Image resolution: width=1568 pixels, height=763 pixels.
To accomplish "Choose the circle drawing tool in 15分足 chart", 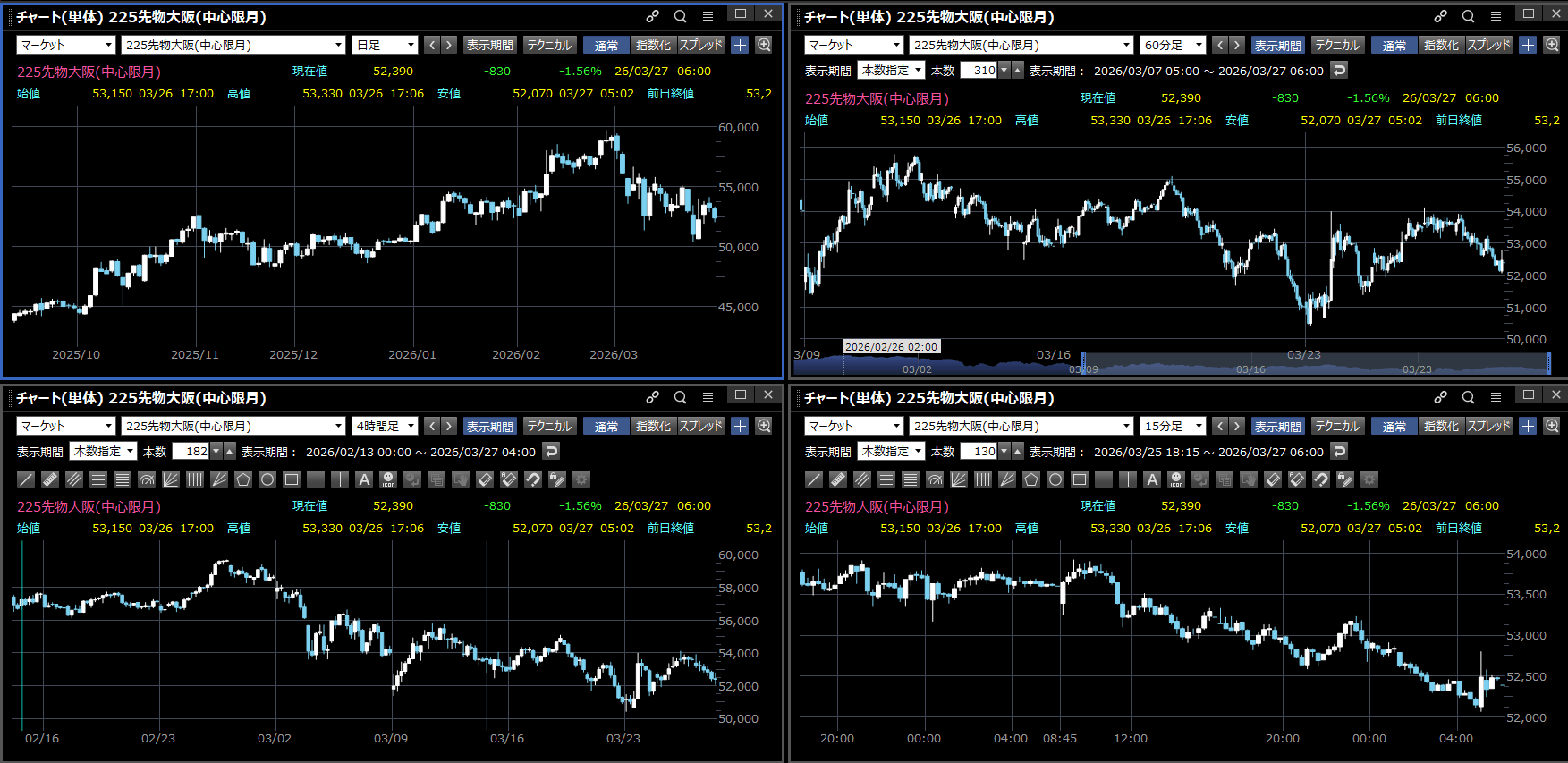I will (1055, 479).
